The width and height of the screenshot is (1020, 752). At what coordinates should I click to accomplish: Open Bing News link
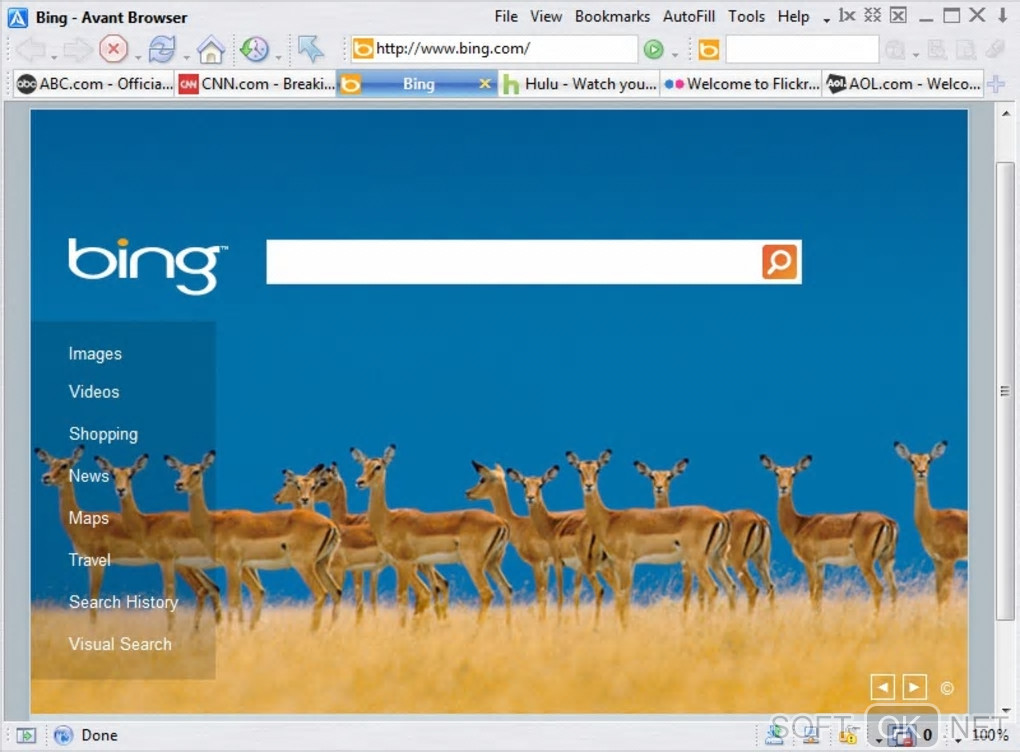click(x=88, y=476)
